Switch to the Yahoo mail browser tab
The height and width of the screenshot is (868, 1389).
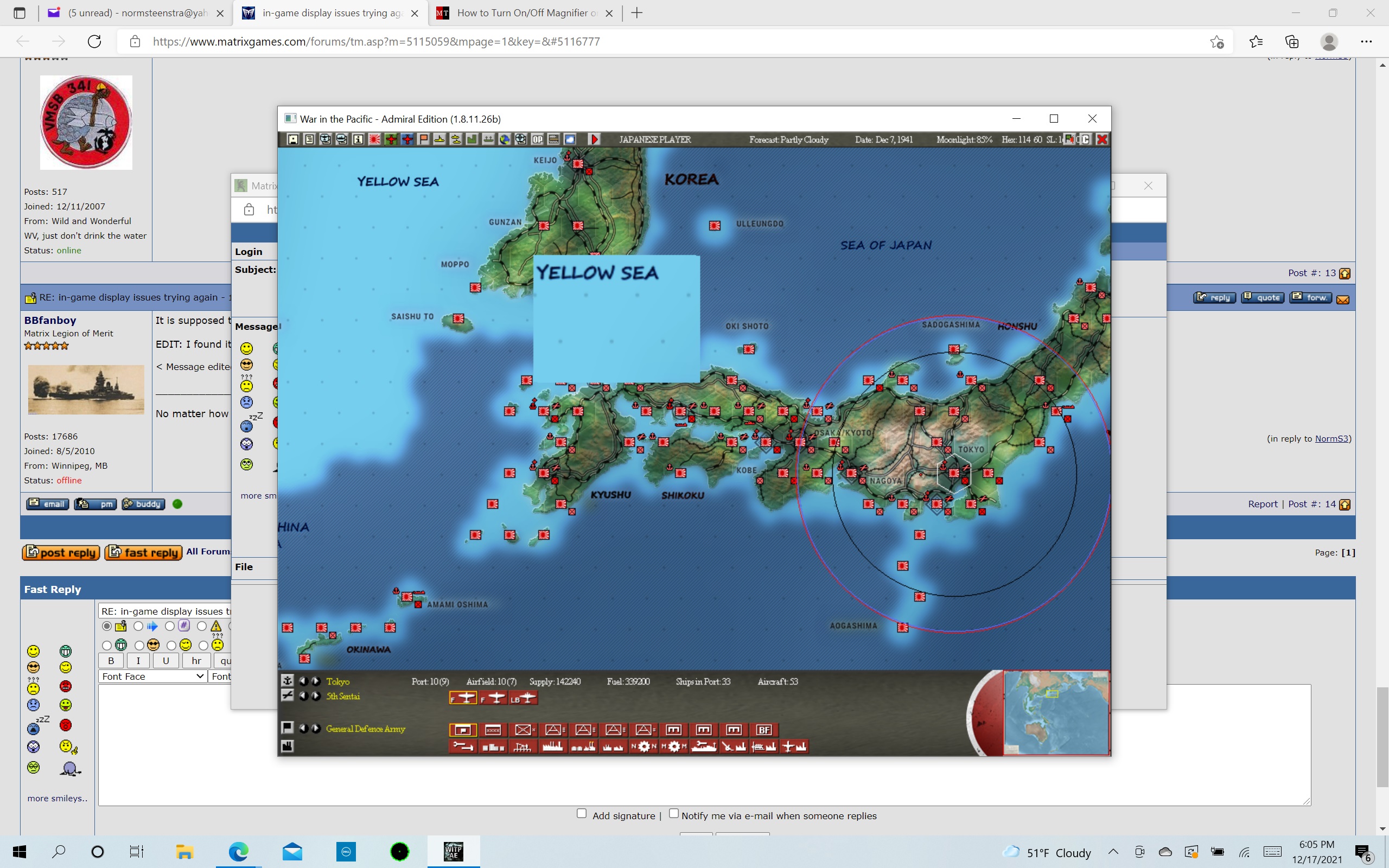pos(136,12)
